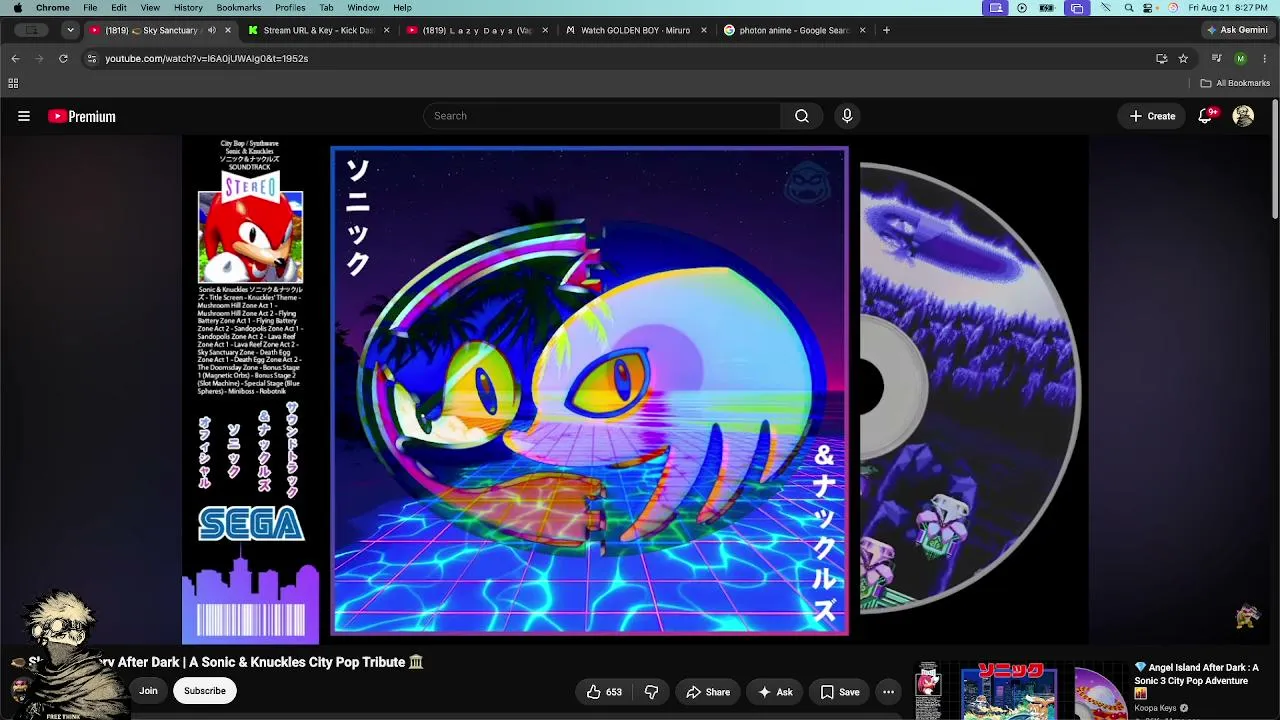Open the All Bookmarks folder
The height and width of the screenshot is (720, 1280).
(1235, 83)
